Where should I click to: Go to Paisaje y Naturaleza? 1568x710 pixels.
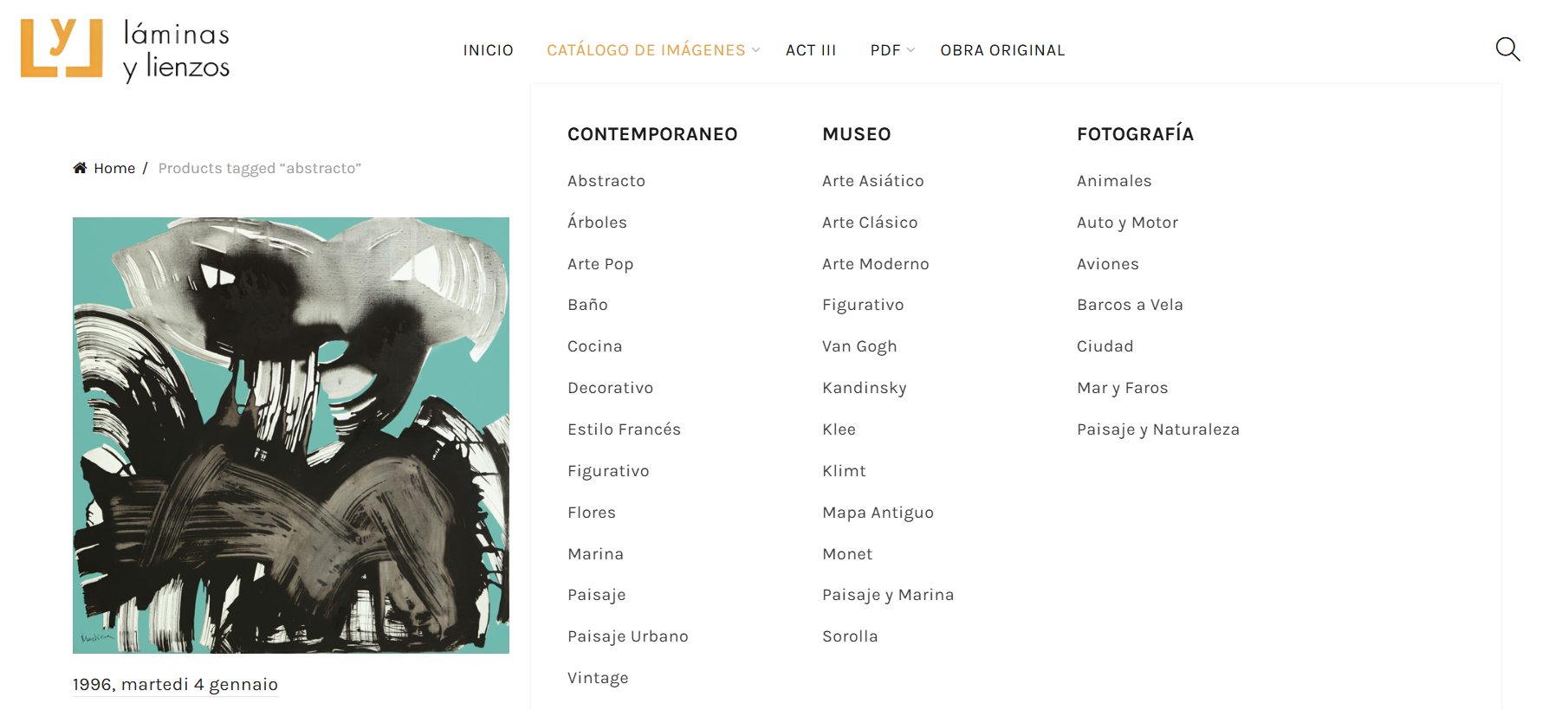[x=1157, y=429]
